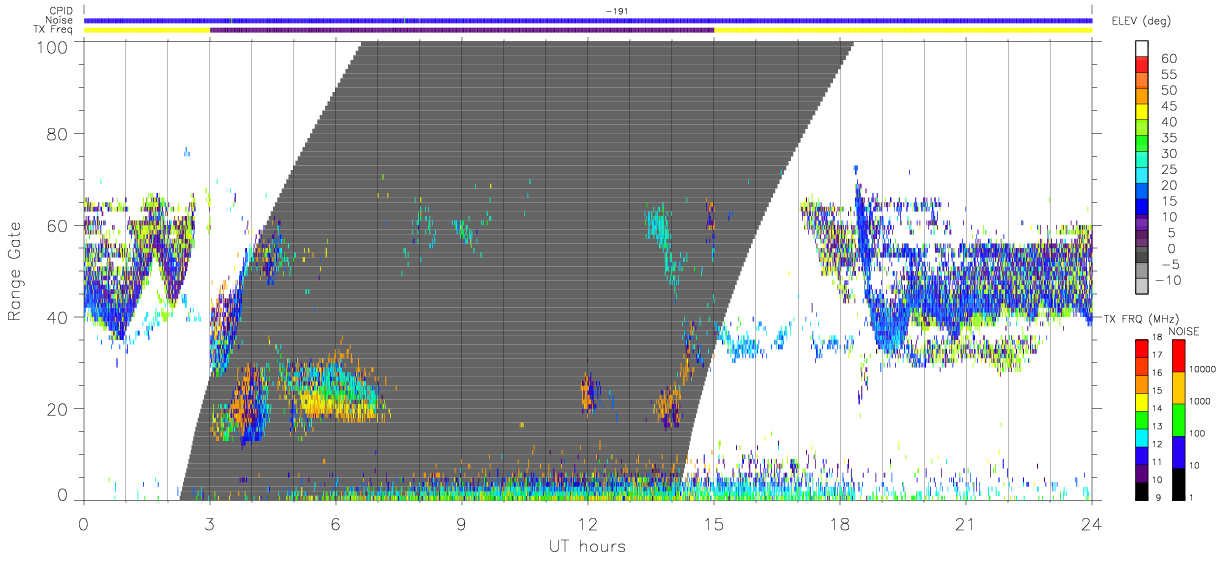Pick the black bottom segment of TX FRQ bar
The image size is (1228, 567).
[1142, 489]
